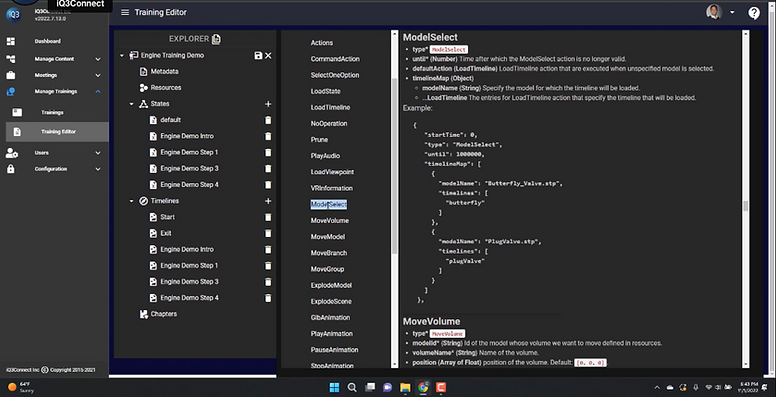Image resolution: width=776 pixels, height=397 pixels.
Task: Open the hamburger menu beside Training Editor
Action: point(125,12)
